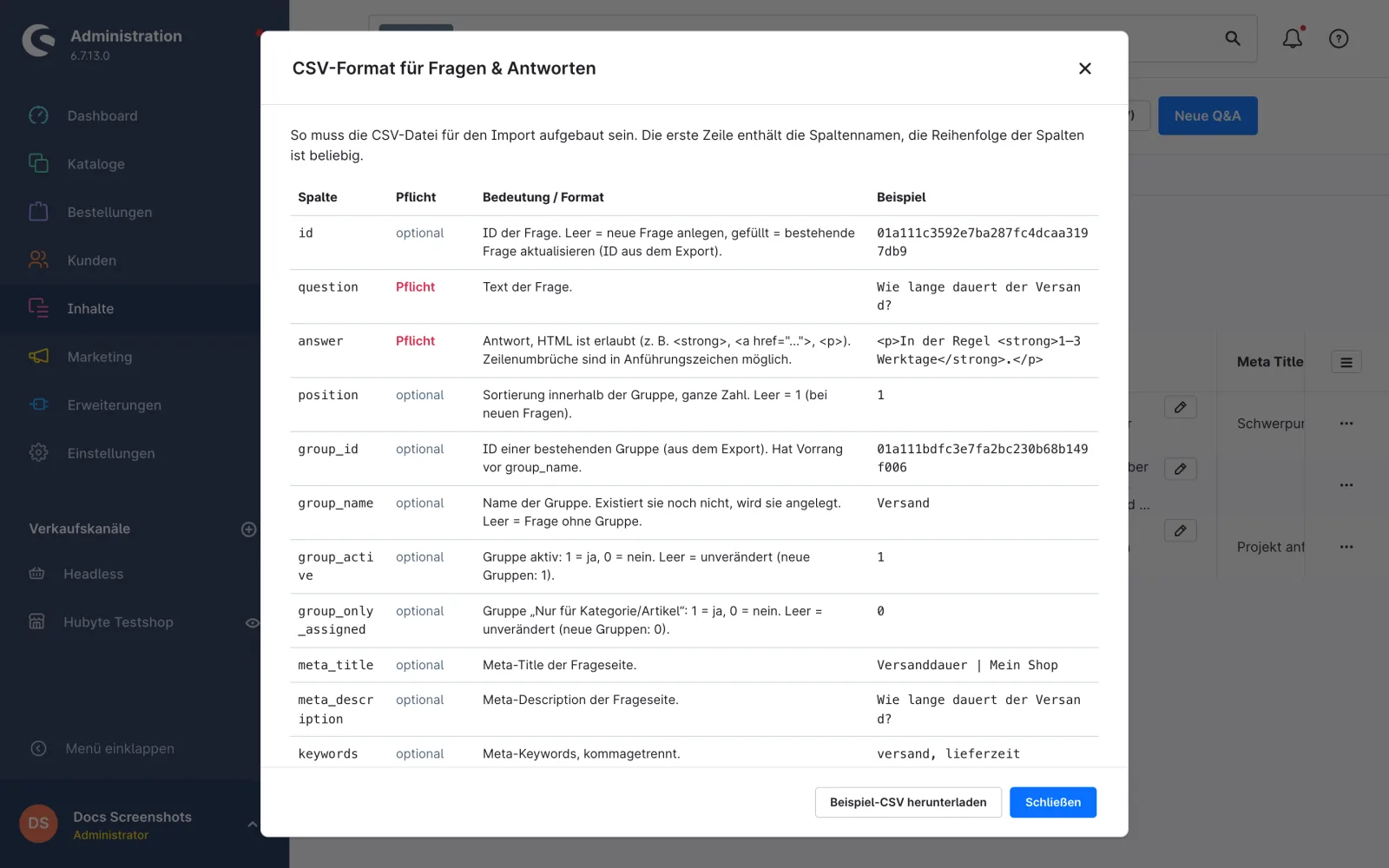Click the Beispiel-CSV herunterladen button

pos(908,802)
